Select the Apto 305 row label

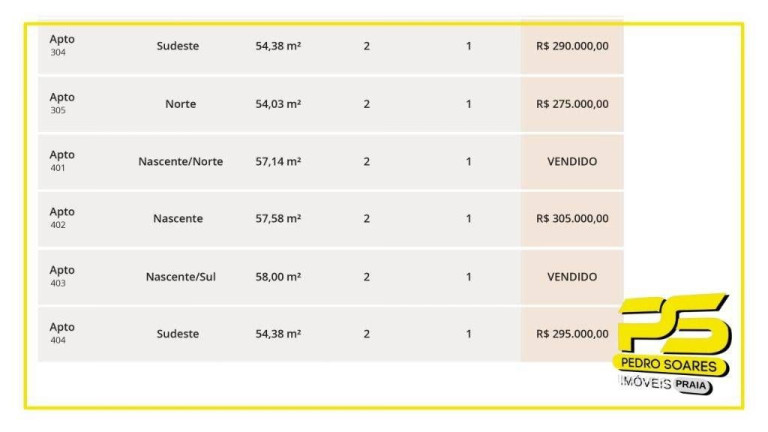pos(62,103)
